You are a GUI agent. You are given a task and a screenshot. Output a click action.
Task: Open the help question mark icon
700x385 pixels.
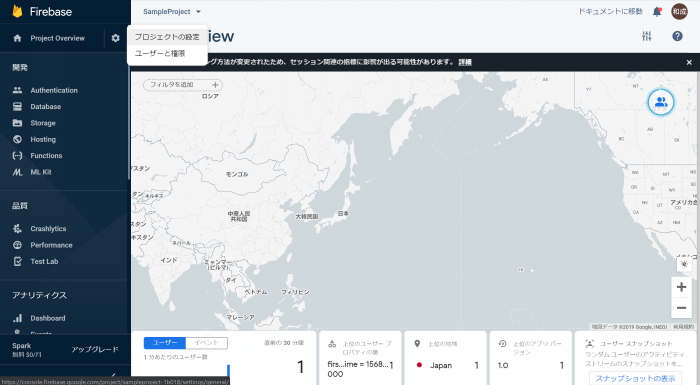point(677,36)
